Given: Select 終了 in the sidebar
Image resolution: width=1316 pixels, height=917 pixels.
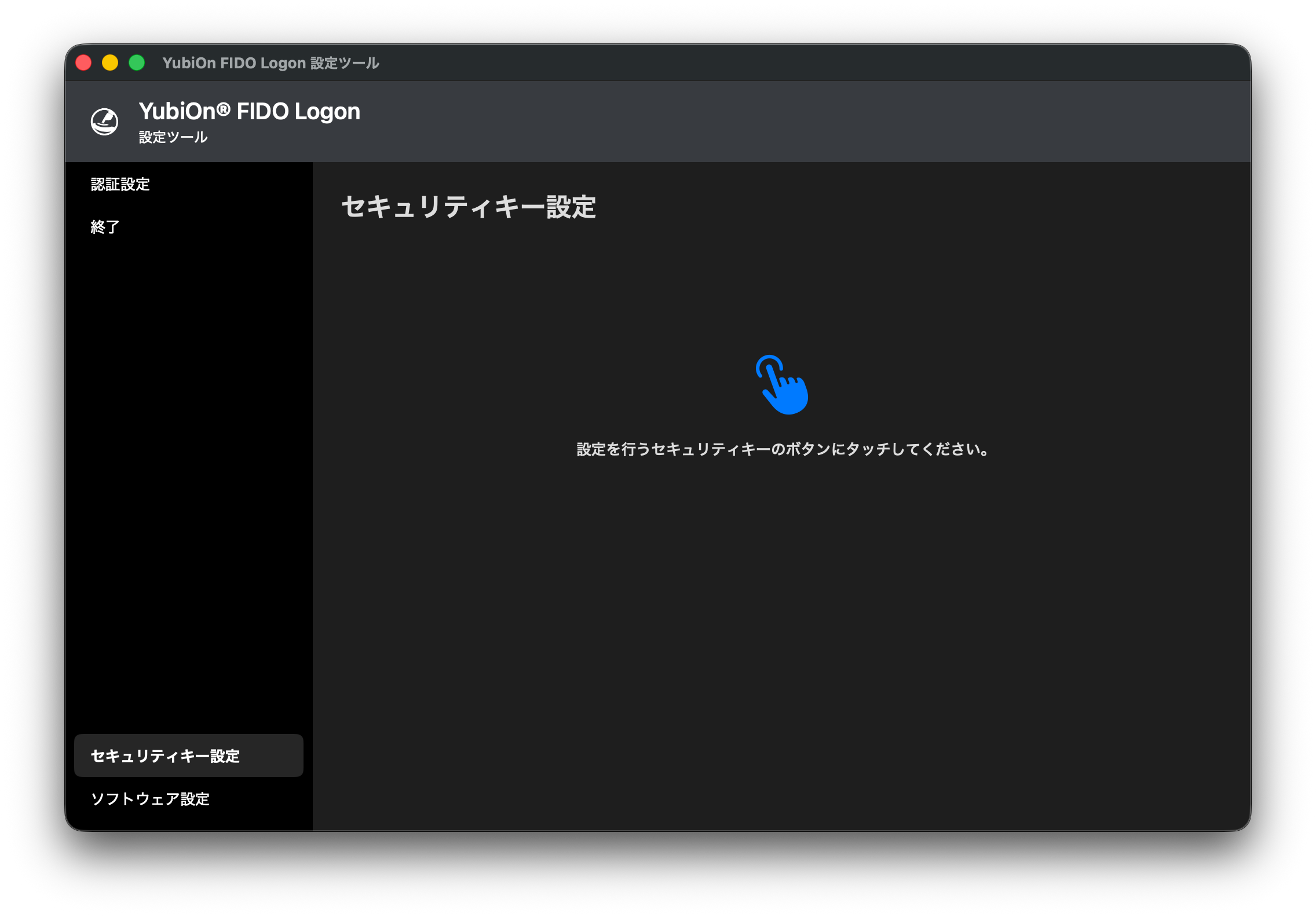Looking at the screenshot, I should [188, 227].
